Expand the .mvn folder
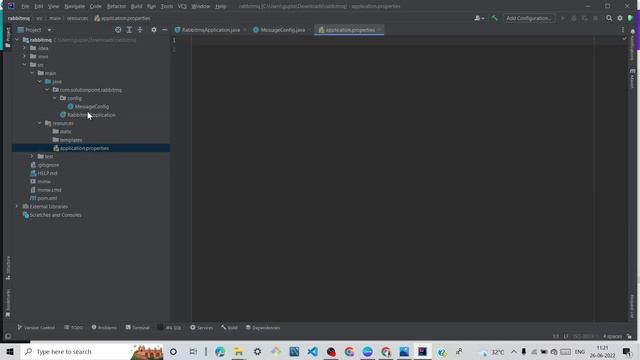Image resolution: width=640 pixels, height=360 pixels. pyautogui.click(x=24, y=56)
